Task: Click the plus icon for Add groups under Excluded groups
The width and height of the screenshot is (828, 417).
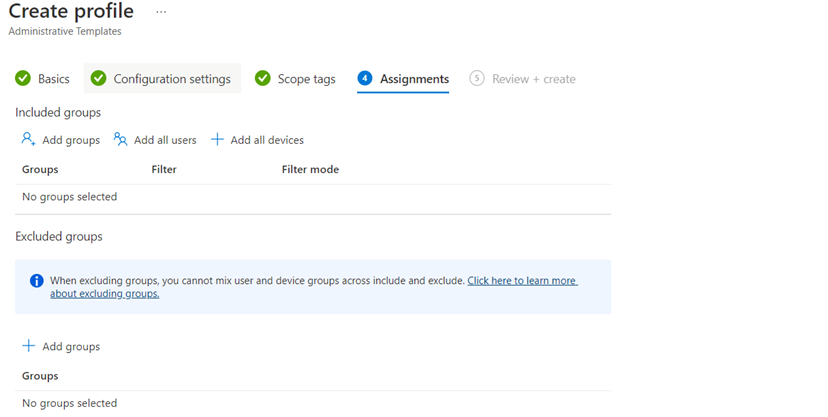Action: pyautogui.click(x=29, y=346)
